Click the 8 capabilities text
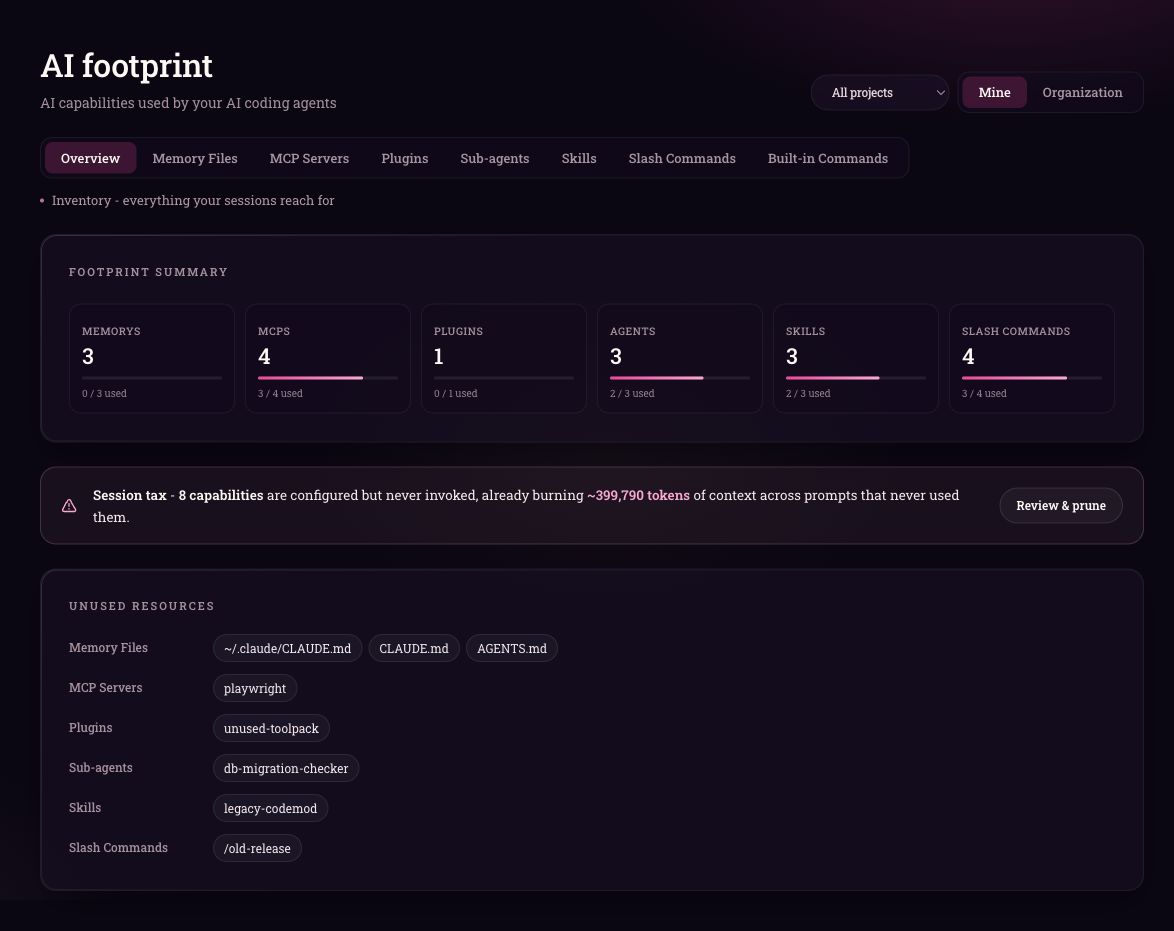The width and height of the screenshot is (1174, 931). [x=221, y=495]
